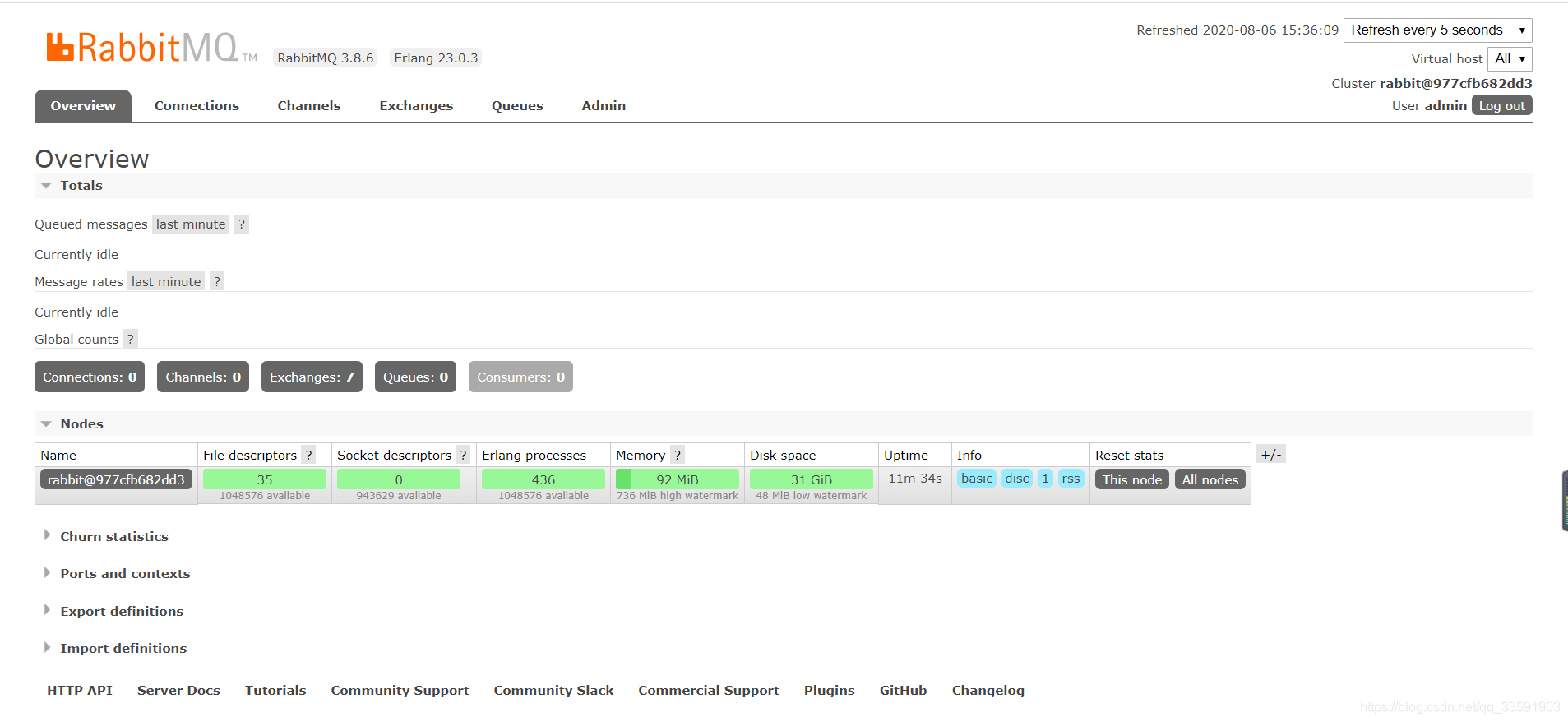Open the refresh interval dropdown
This screenshot has width=1568, height=722.
1437,30
